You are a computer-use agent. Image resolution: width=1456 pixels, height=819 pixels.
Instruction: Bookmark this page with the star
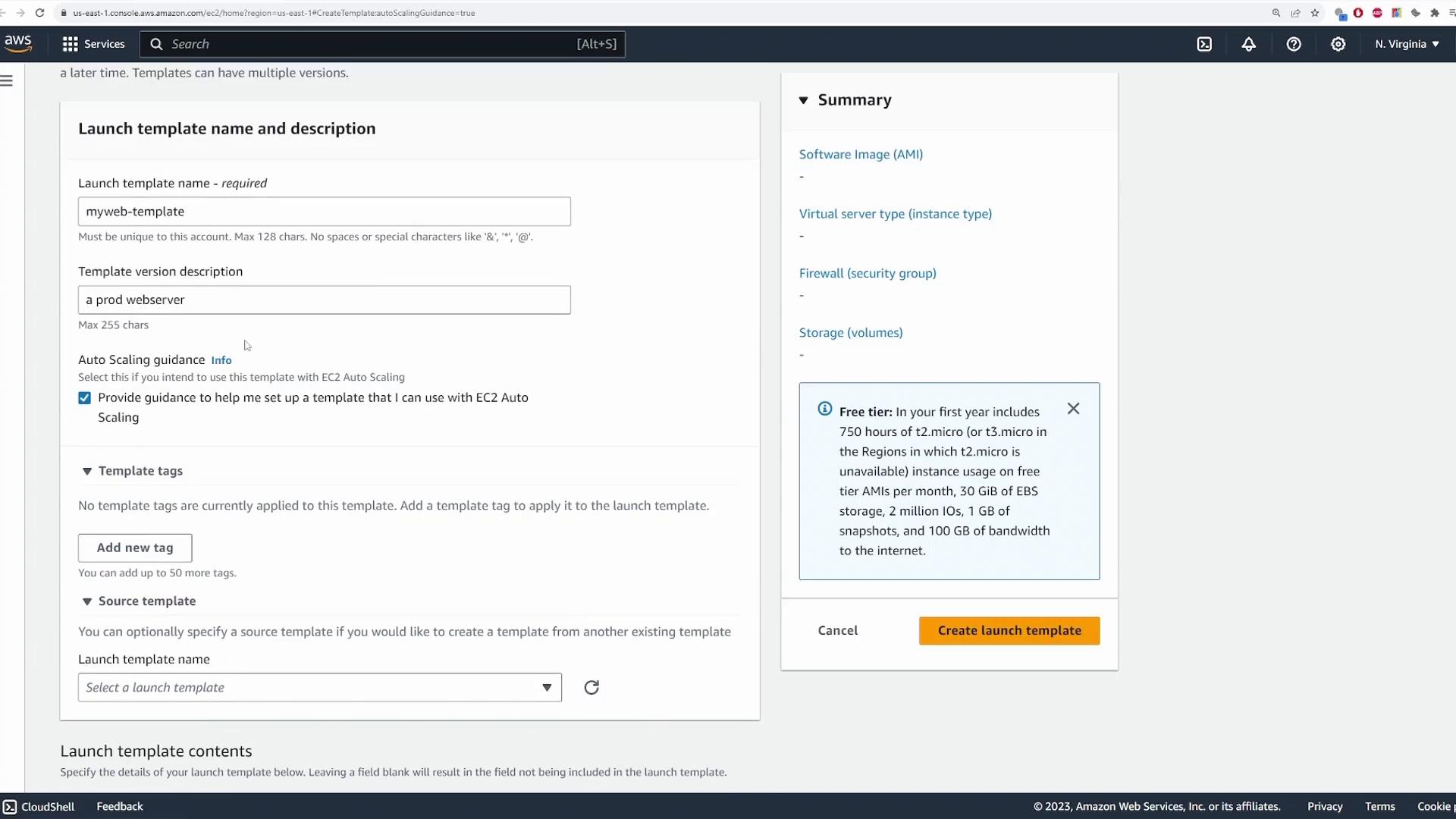coord(1315,13)
